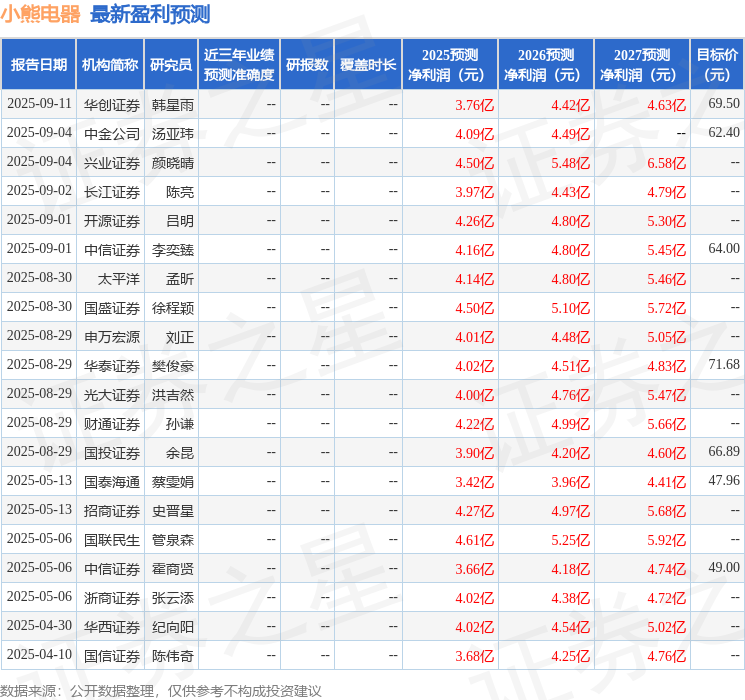Click target price 64.00
Image resolution: width=745 pixels, height=700 pixels.
click(x=724, y=249)
